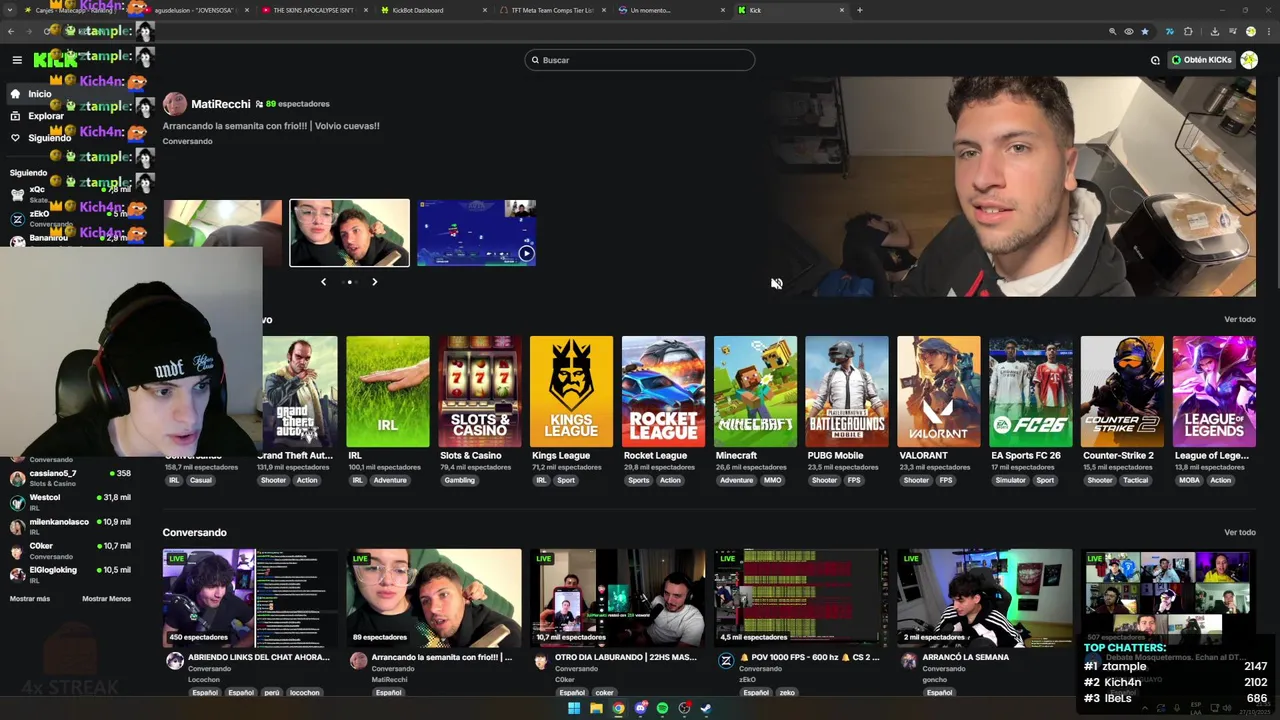
Task: Open the EA Sports FC 26 cover
Action: [x=1031, y=391]
